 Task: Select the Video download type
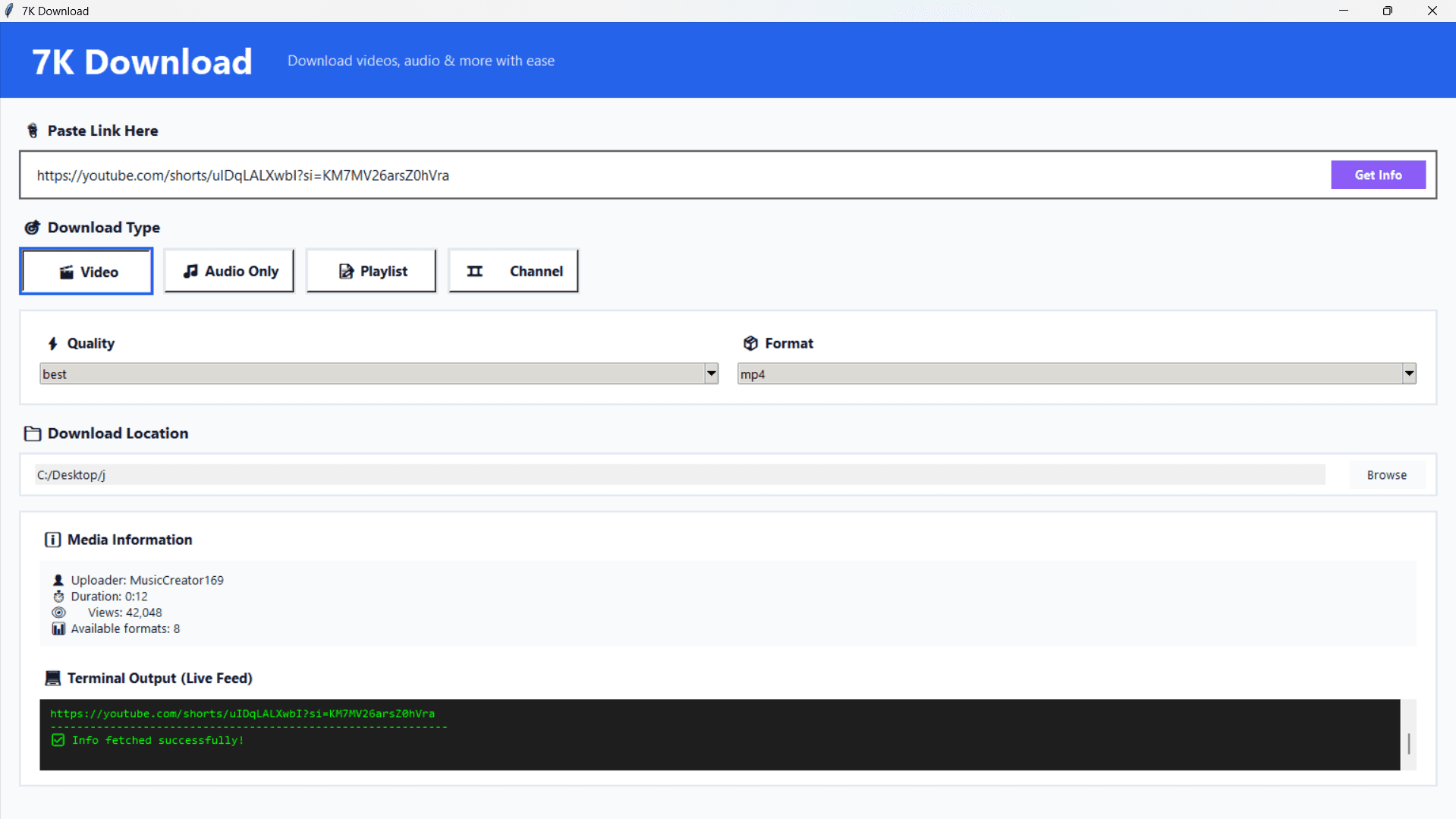[x=86, y=271]
